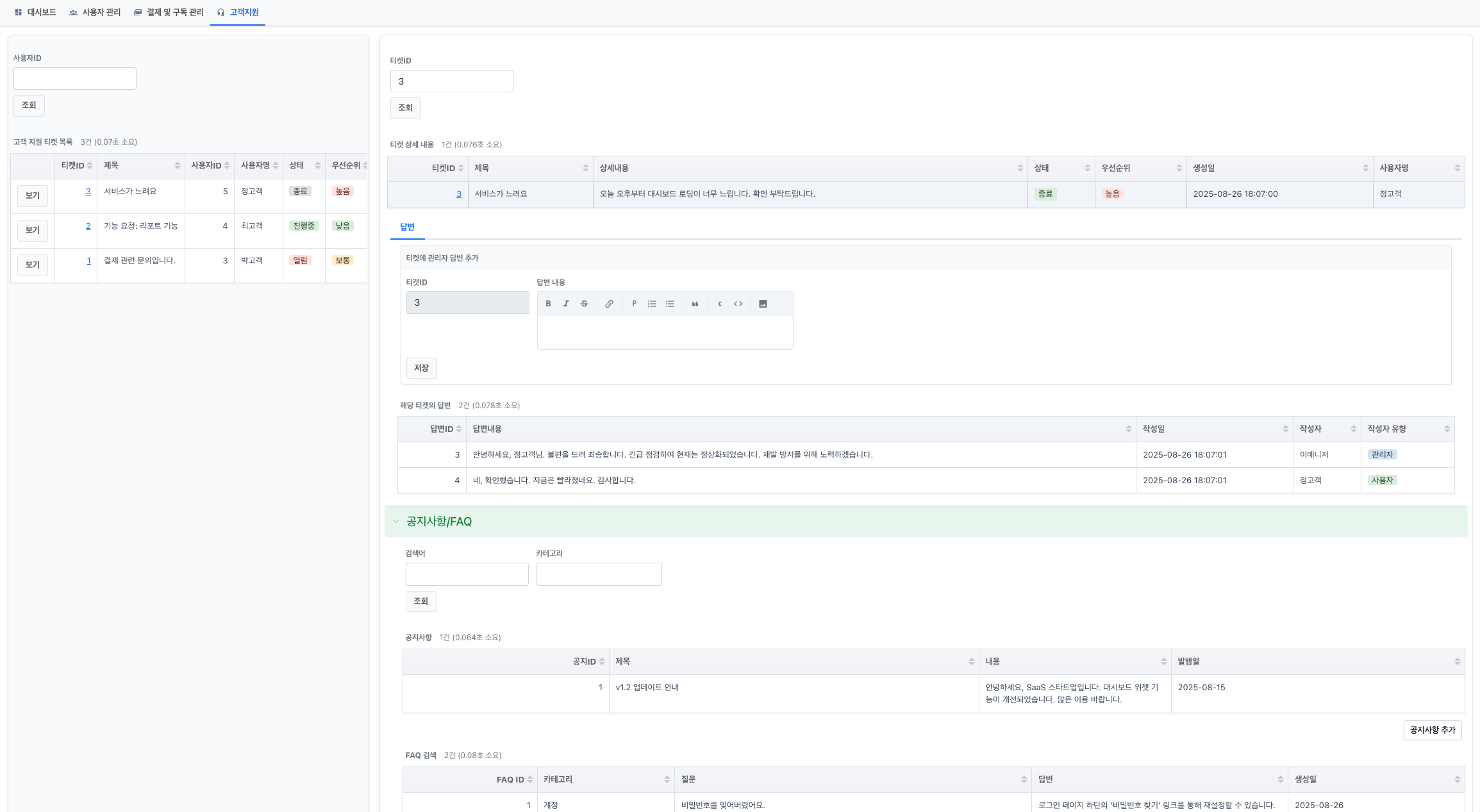Insert image in reply editor
The width and height of the screenshot is (1480, 812).
point(763,304)
